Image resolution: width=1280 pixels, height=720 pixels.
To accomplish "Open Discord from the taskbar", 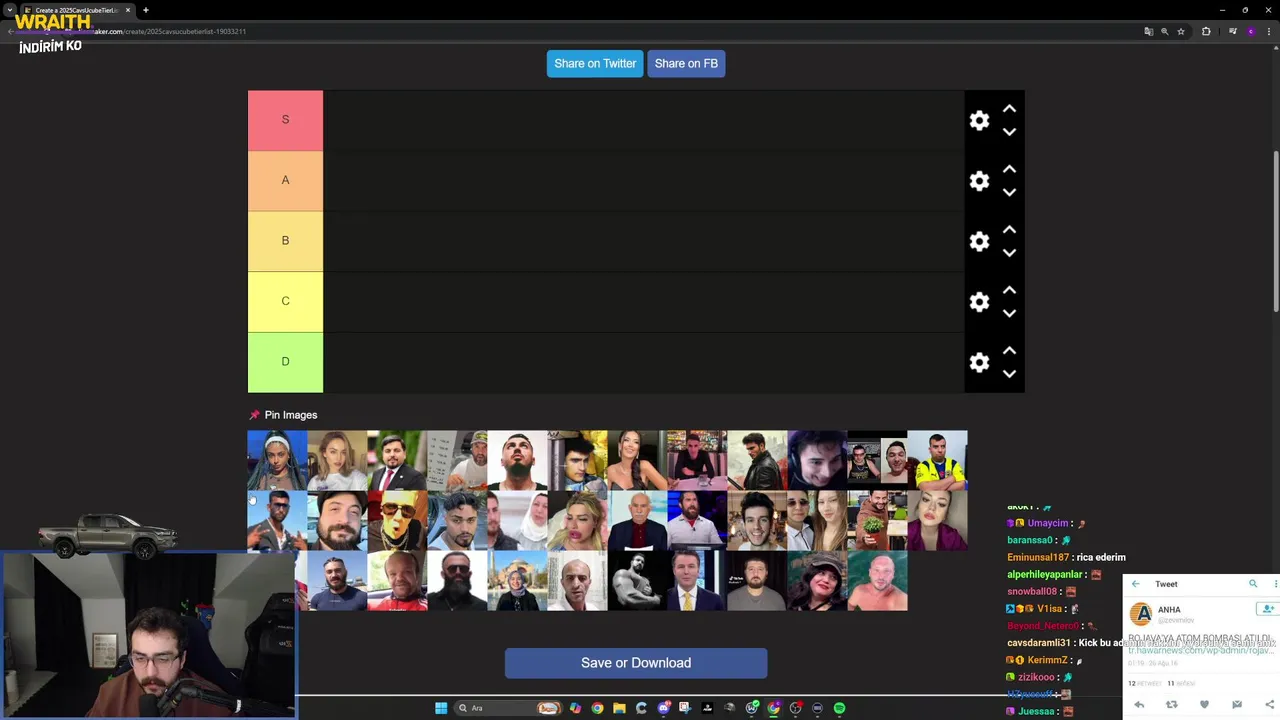I will 663,708.
